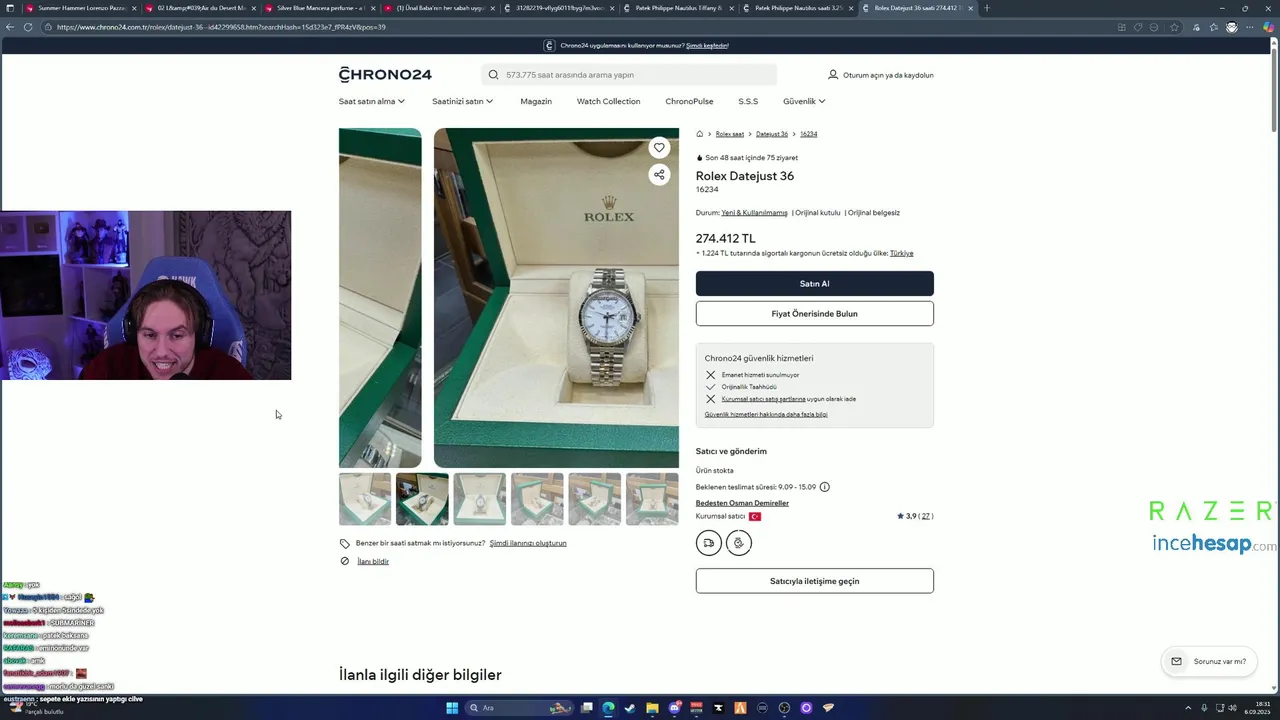Open Güvenlik hizmetleri hakkında daha fazla bilgi
This screenshot has height=720, width=1280.
click(x=766, y=414)
